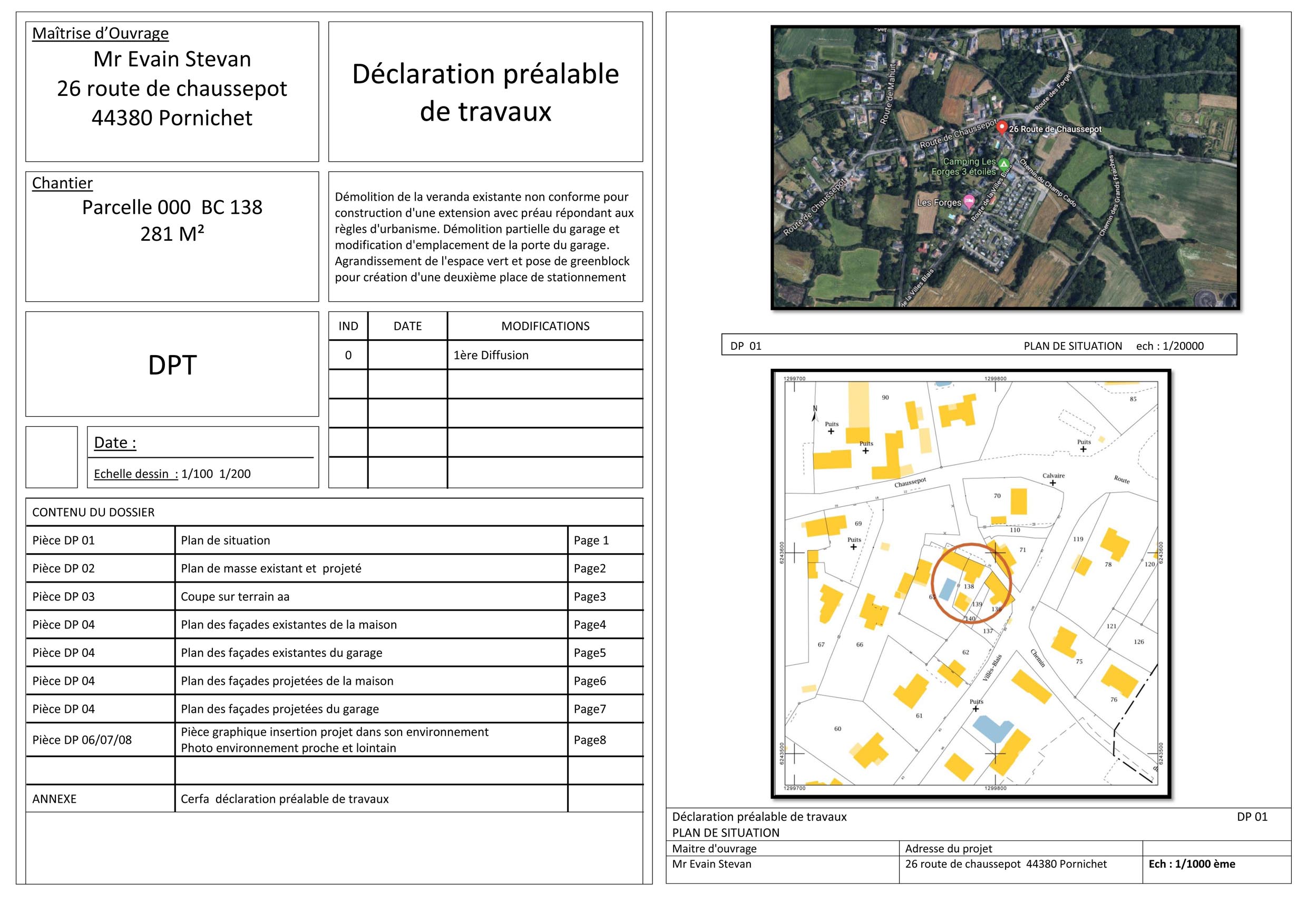Click parcel number 138 on cadastral plan
The image size is (1307, 924).
click(969, 586)
